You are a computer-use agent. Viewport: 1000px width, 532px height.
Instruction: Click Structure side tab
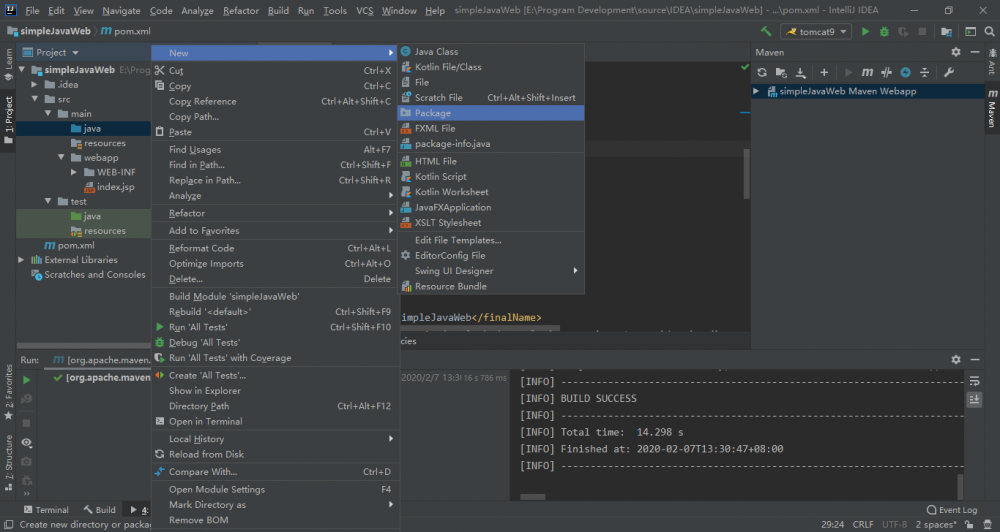(8, 462)
